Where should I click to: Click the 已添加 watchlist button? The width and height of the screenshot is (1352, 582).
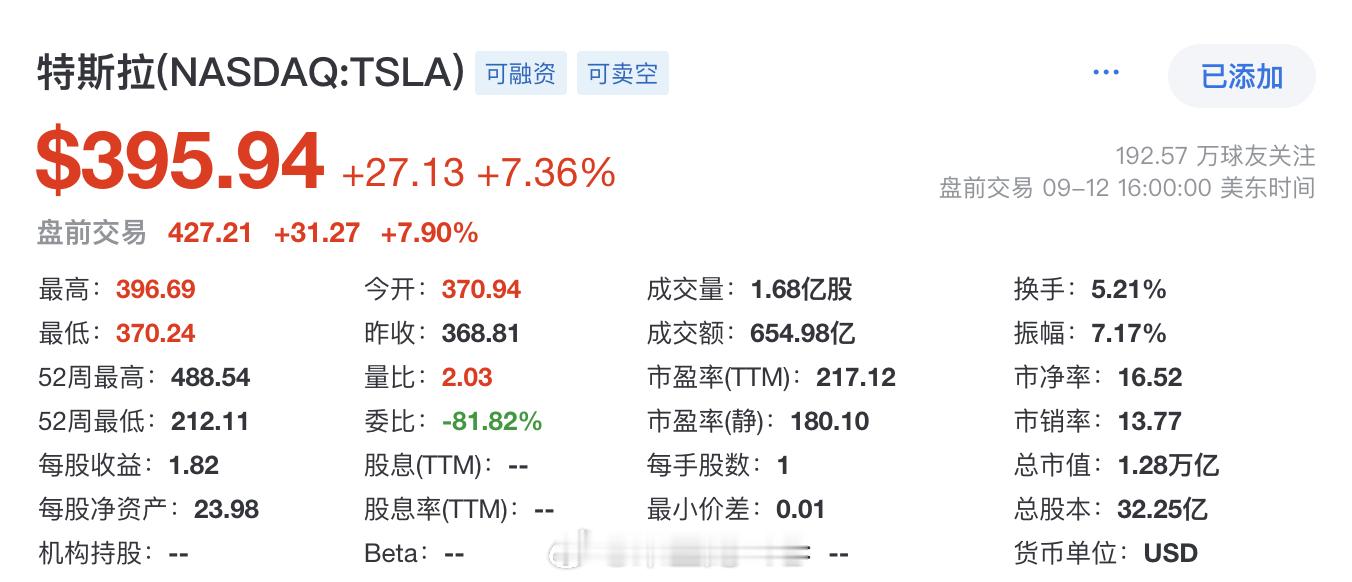pyautogui.click(x=1241, y=76)
